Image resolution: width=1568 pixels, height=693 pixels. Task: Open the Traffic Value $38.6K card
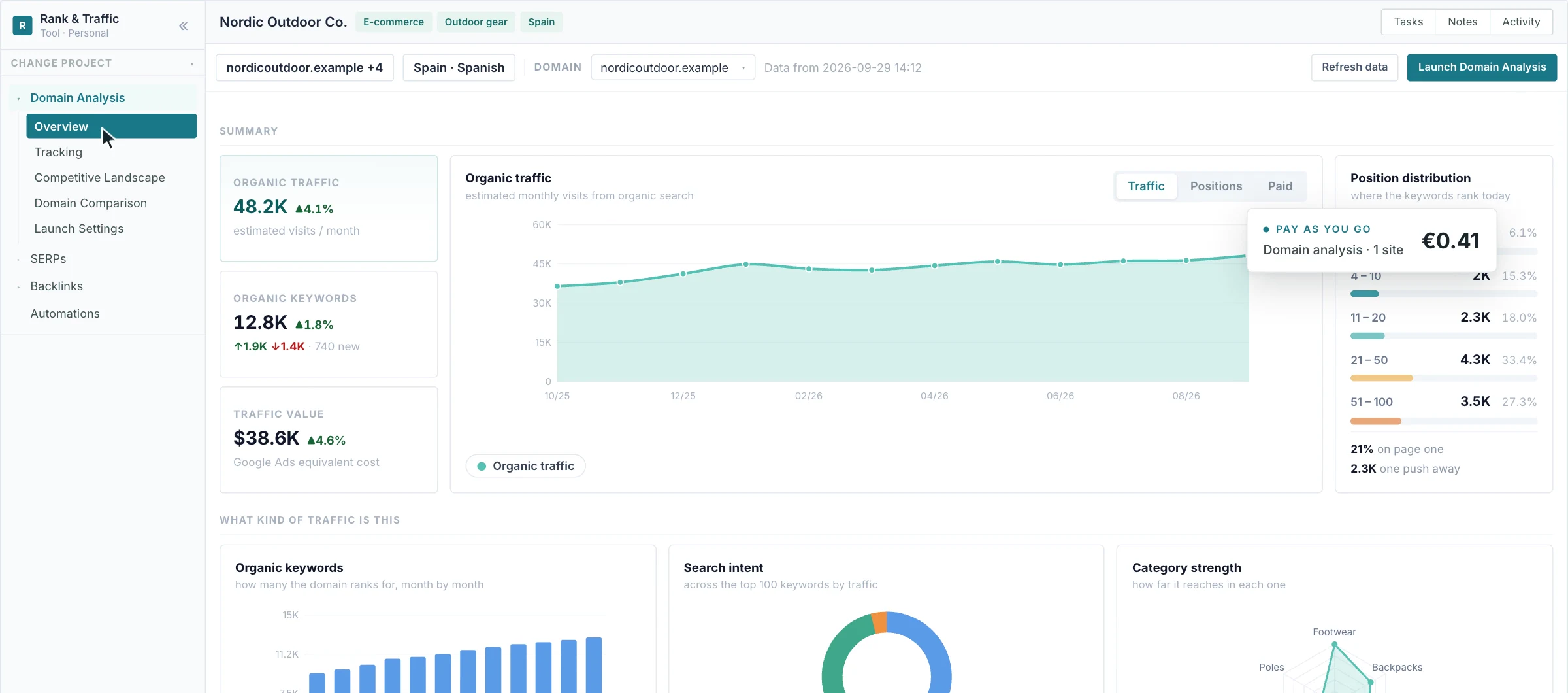tap(329, 440)
